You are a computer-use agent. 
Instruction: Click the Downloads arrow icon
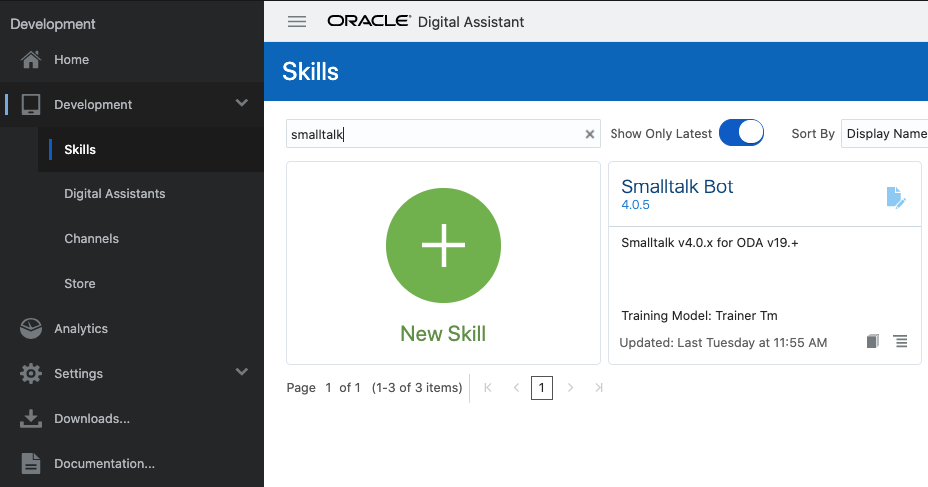pyautogui.click(x=31, y=418)
